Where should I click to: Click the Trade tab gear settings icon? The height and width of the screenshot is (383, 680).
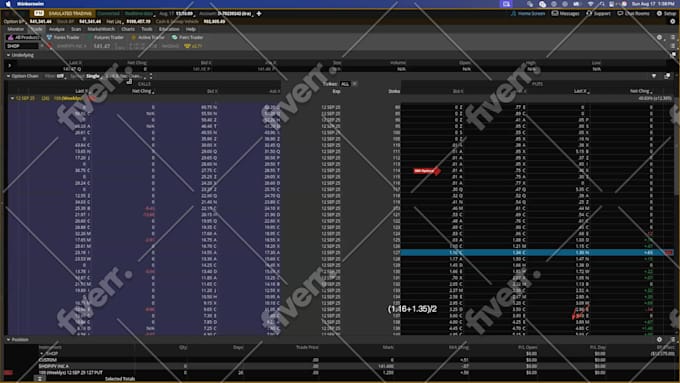click(659, 37)
